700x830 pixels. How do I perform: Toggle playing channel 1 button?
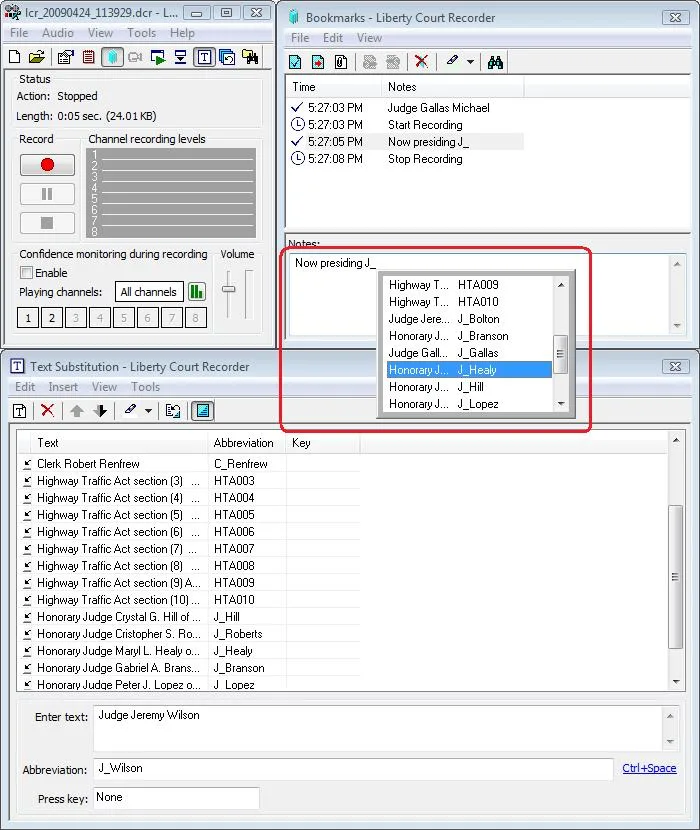28,318
